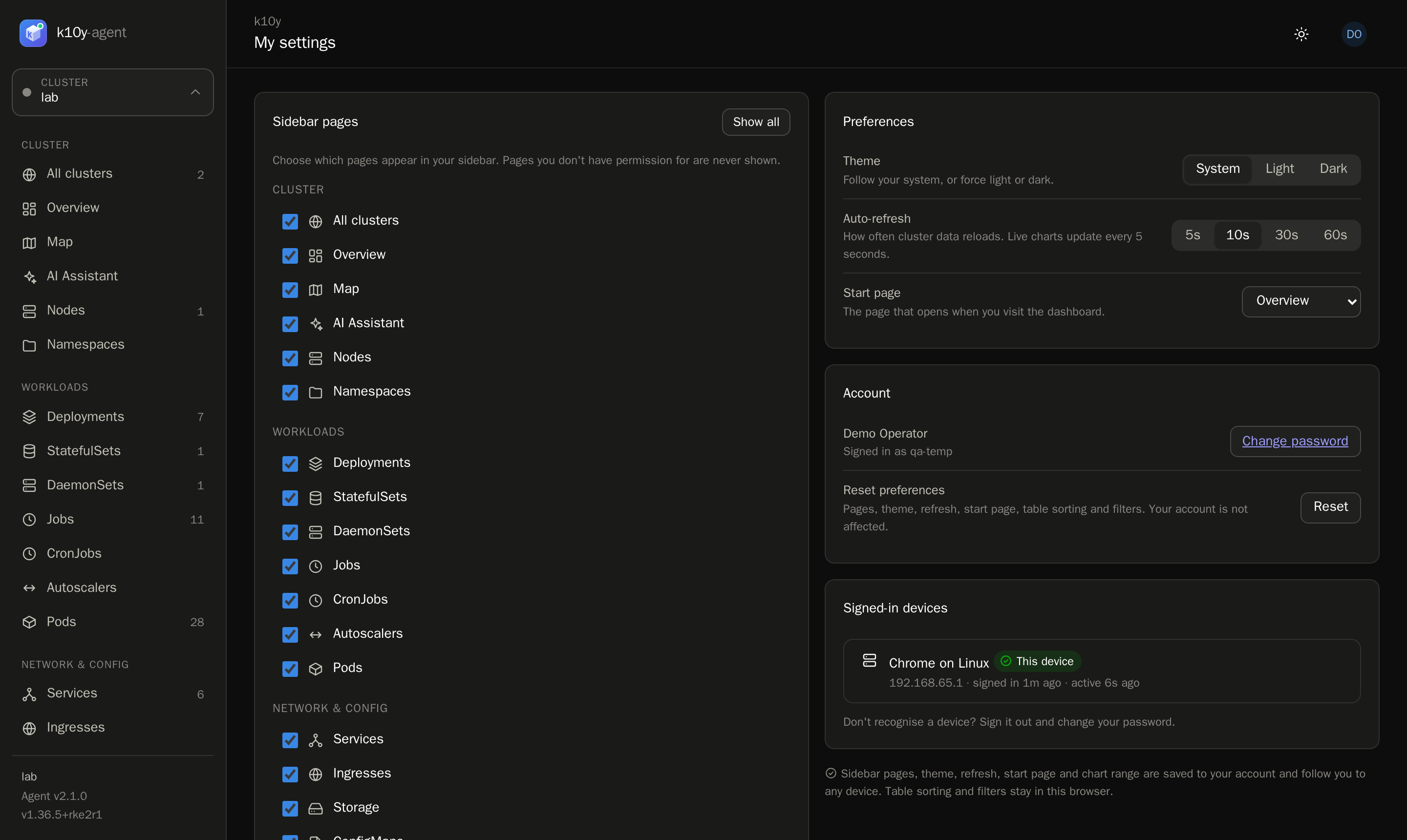Set auto-refresh to 60s
This screenshot has width=1407, height=840.
tap(1335, 235)
